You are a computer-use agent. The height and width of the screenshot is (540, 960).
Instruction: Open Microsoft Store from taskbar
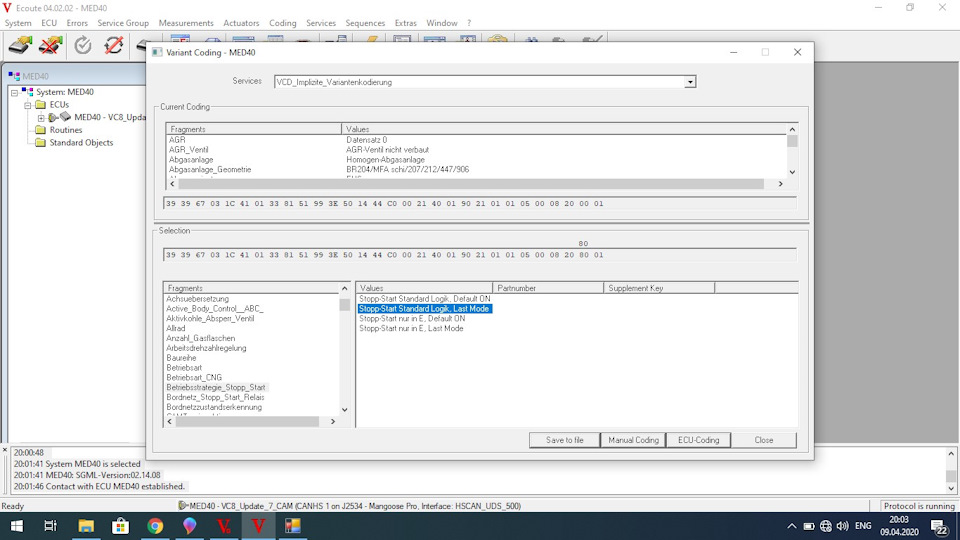pyautogui.click(x=120, y=526)
